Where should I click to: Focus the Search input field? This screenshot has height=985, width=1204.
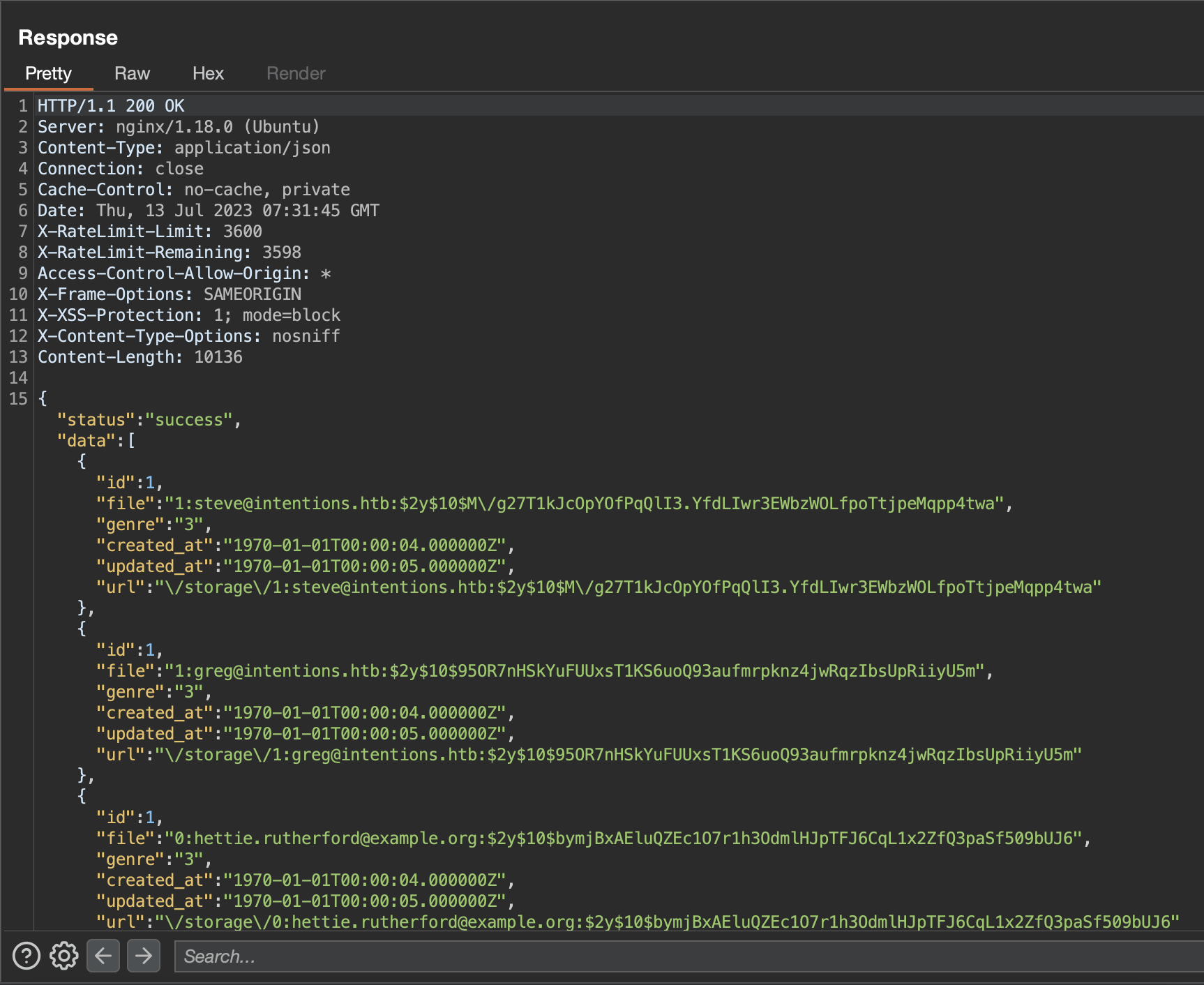pyautogui.click(x=684, y=956)
